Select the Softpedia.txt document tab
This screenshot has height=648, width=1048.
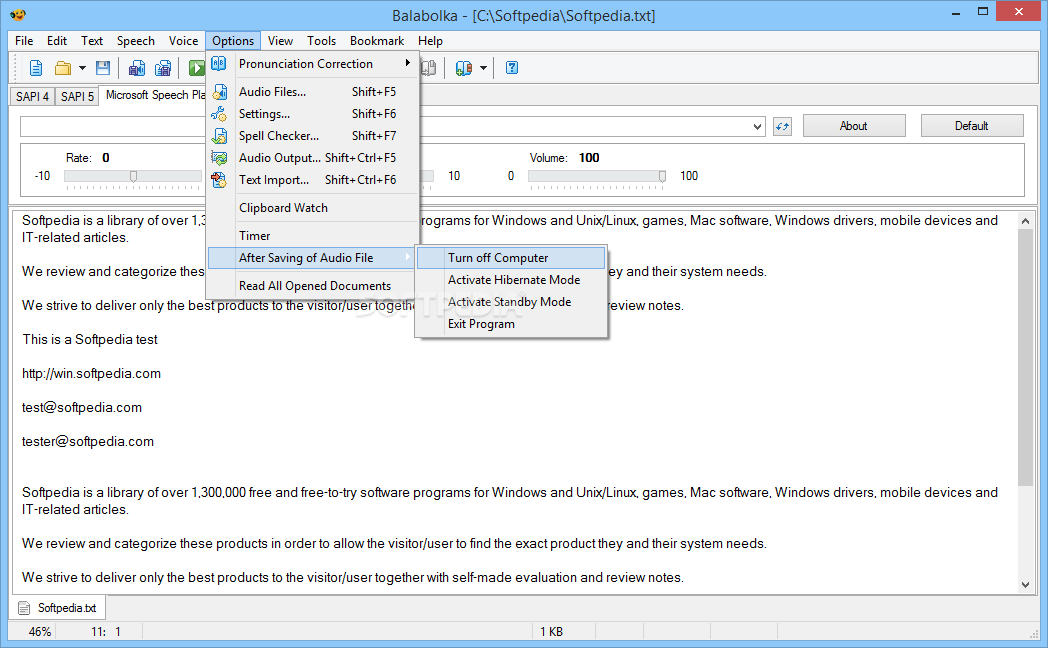point(59,608)
